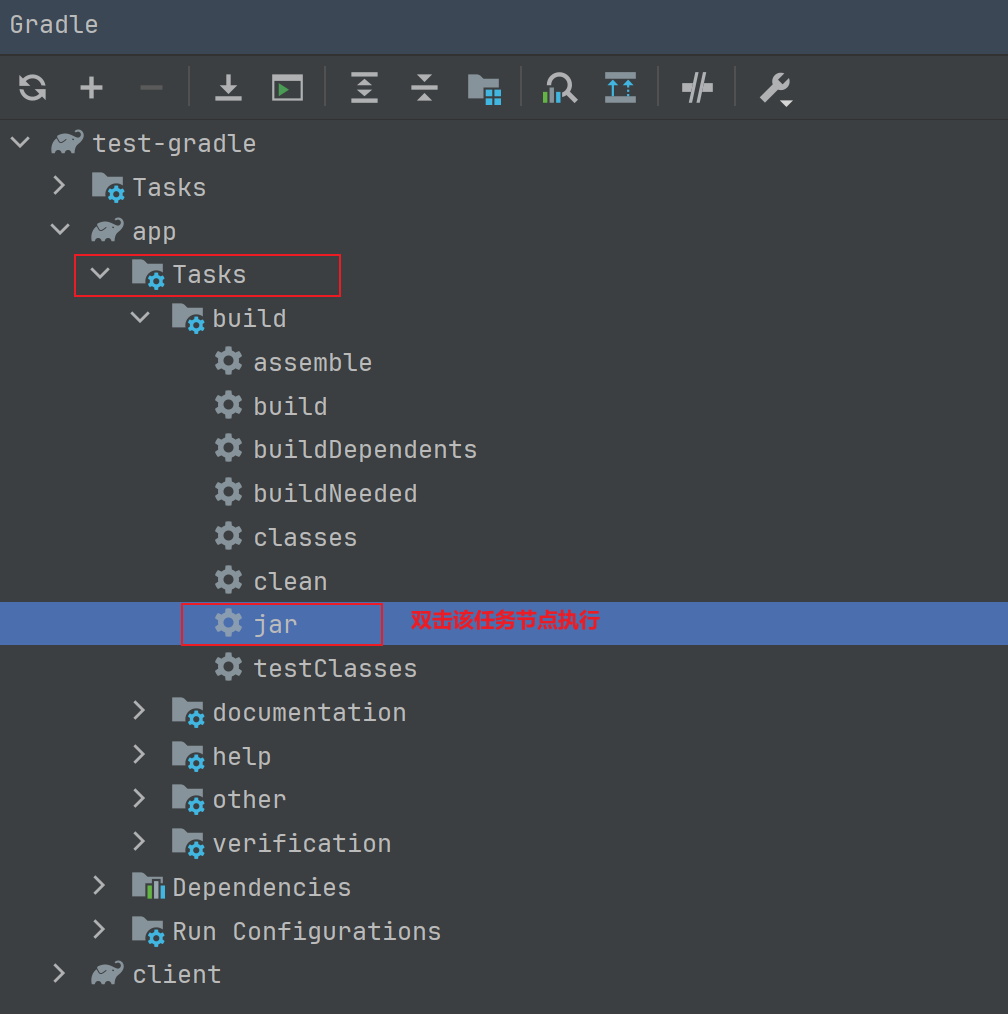Group Gradle tasks by modules
The width and height of the screenshot is (1008, 1014).
pyautogui.click(x=484, y=88)
